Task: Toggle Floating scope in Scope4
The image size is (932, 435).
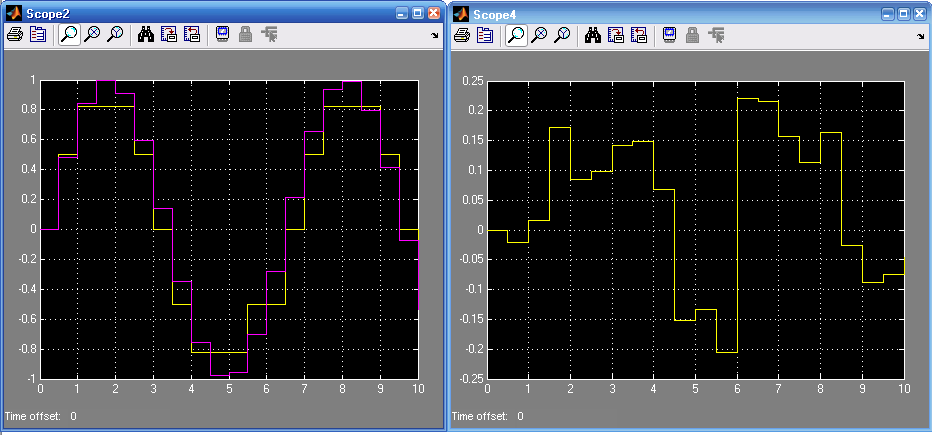Action: point(670,35)
